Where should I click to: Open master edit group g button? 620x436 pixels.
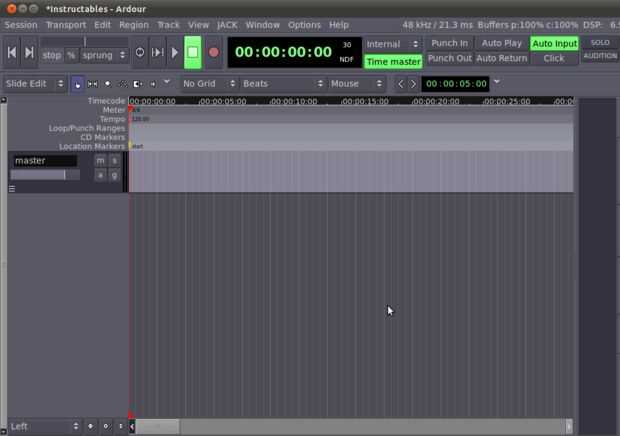pos(114,175)
